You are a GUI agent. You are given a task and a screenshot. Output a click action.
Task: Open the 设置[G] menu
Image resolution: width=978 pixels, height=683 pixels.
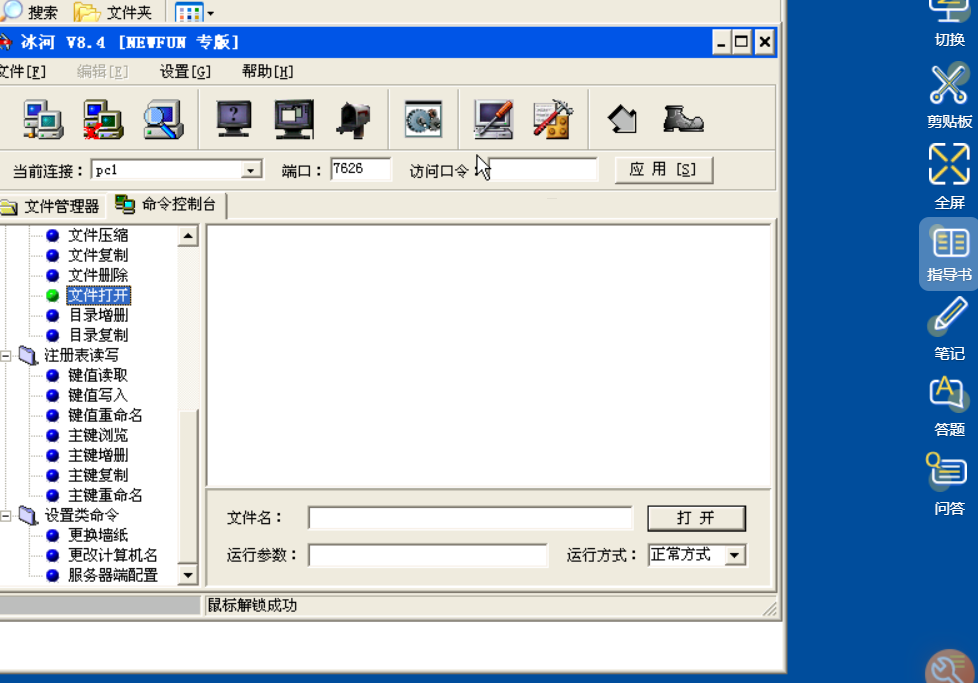[185, 72]
